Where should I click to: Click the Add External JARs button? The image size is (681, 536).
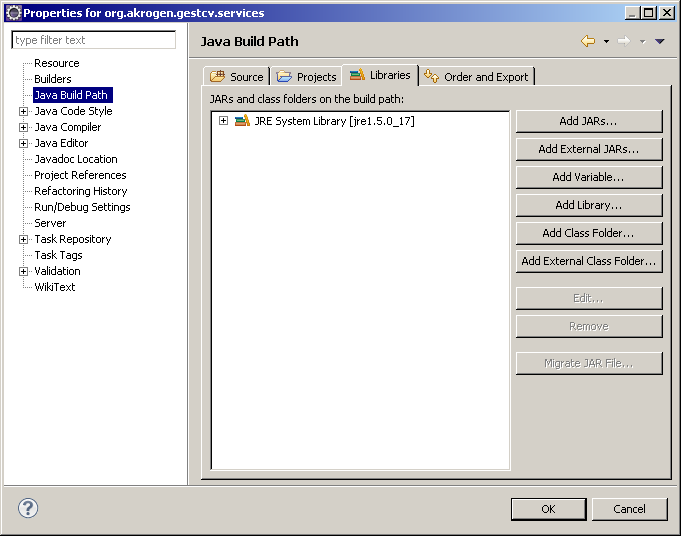588,149
